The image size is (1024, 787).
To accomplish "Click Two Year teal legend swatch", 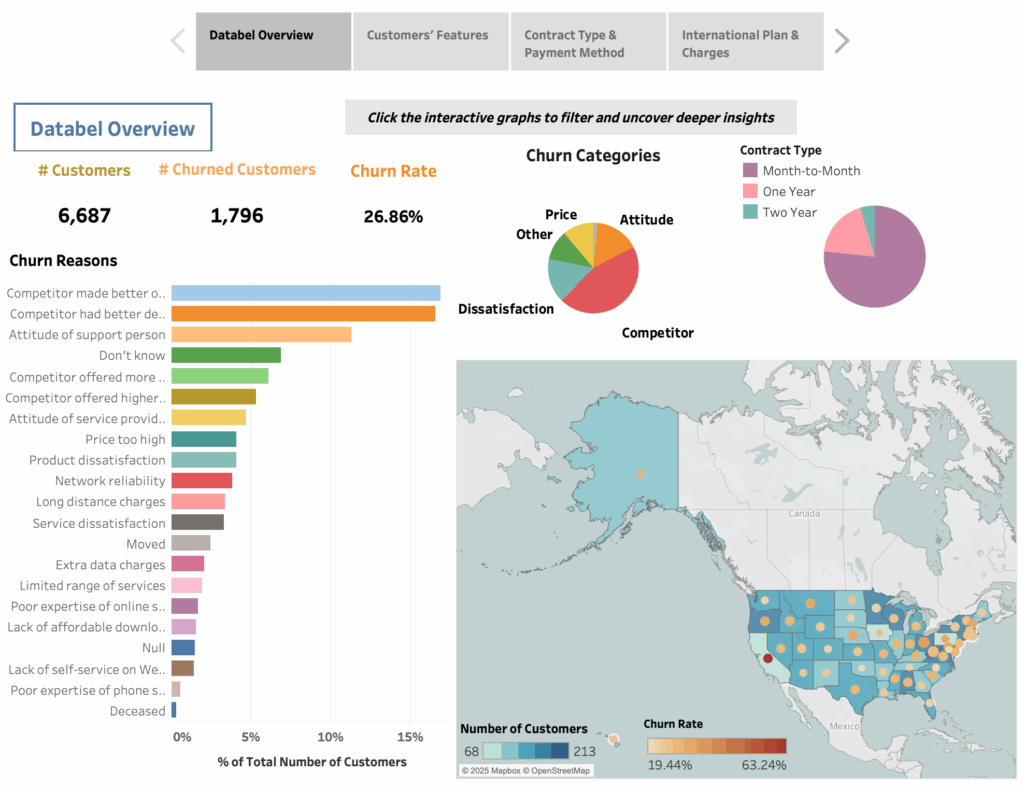I will coord(750,212).
